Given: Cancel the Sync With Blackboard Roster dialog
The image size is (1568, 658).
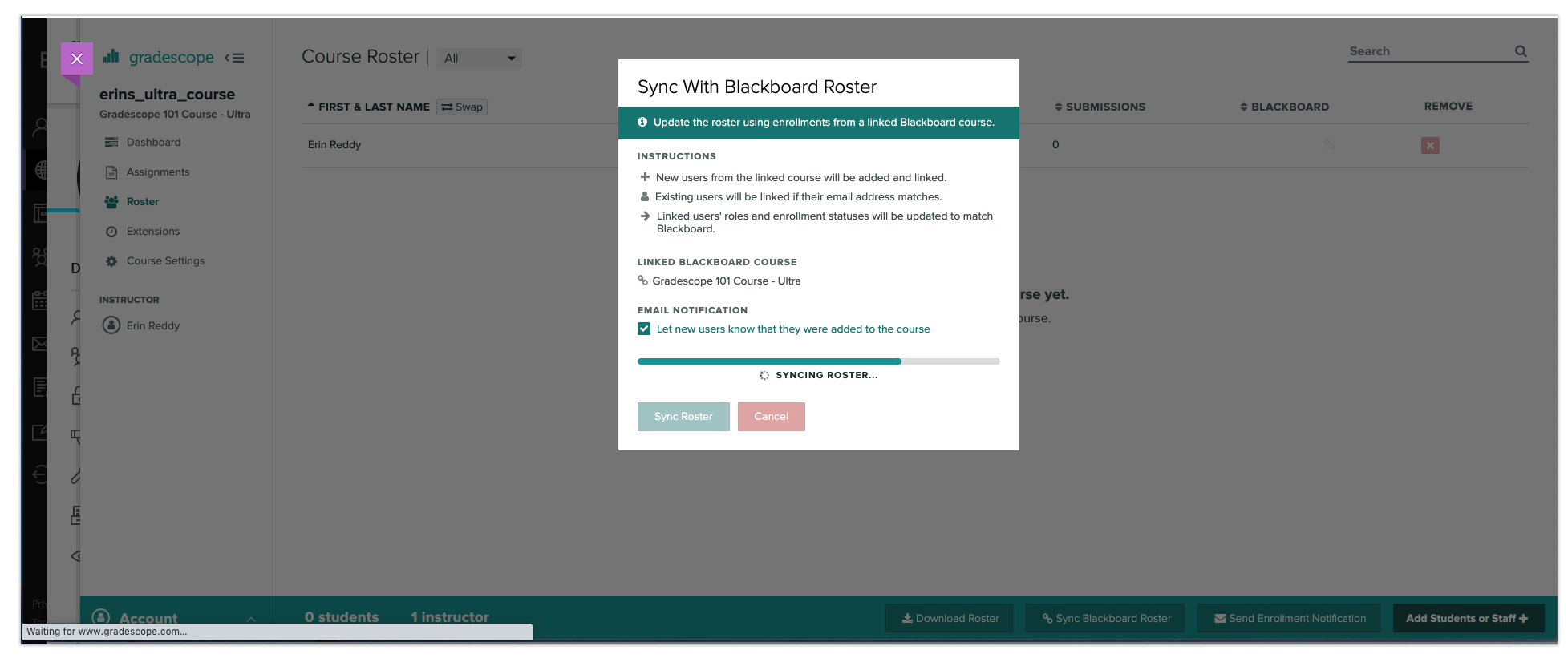Looking at the screenshot, I should (772, 417).
